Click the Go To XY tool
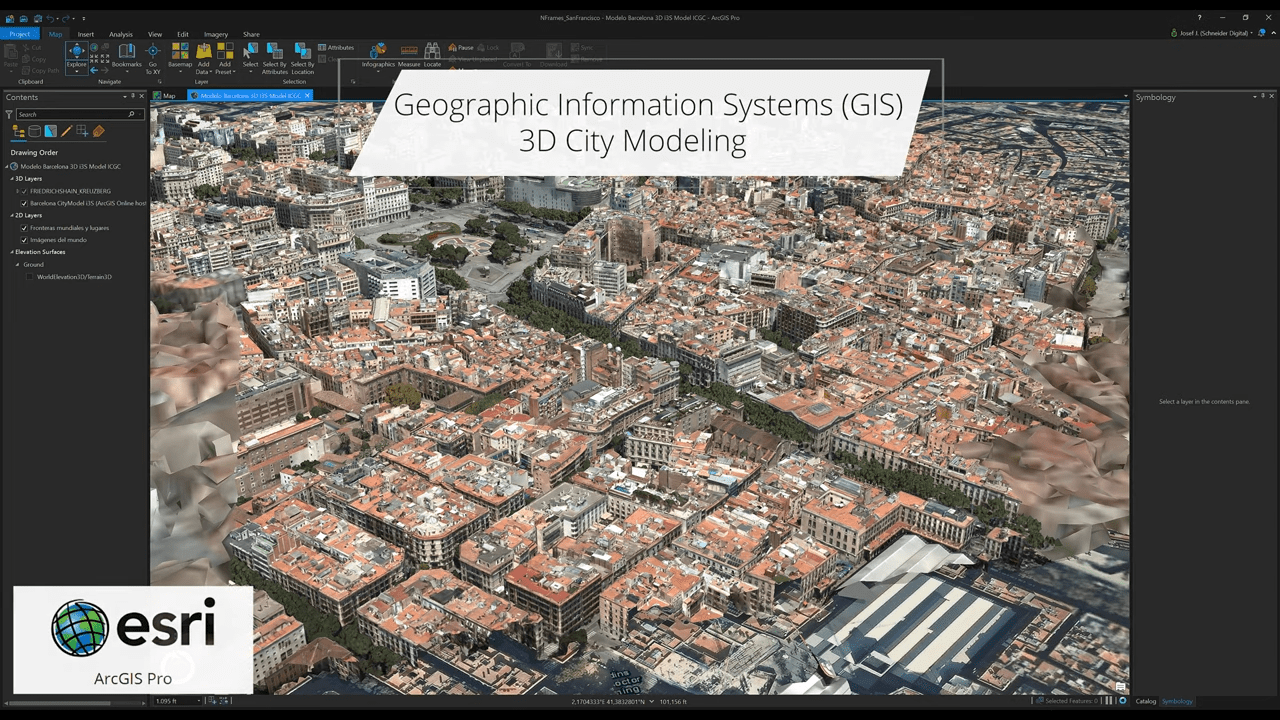The width and height of the screenshot is (1280, 720). (153, 59)
